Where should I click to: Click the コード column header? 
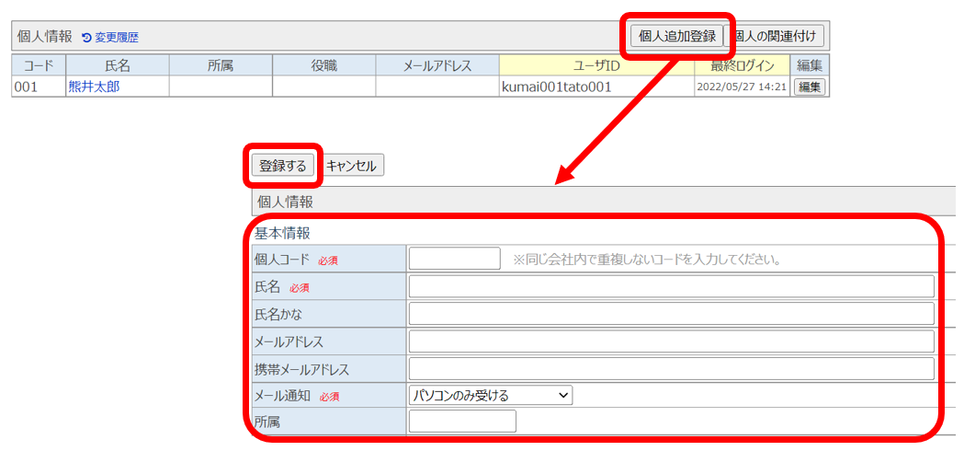pos(38,66)
